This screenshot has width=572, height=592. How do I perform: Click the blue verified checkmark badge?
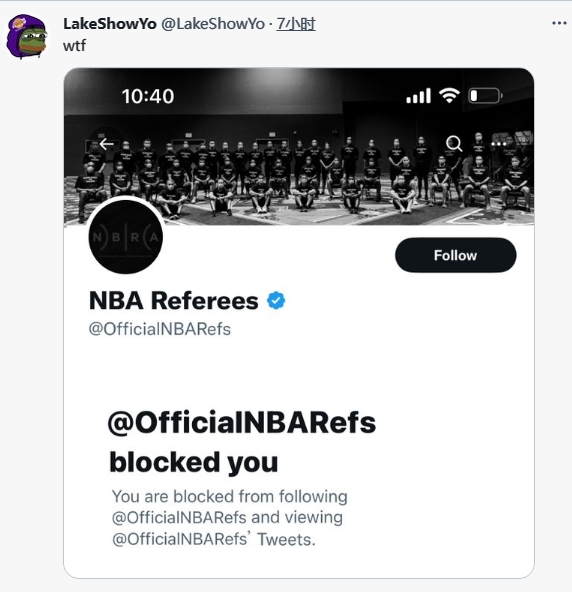tap(276, 301)
